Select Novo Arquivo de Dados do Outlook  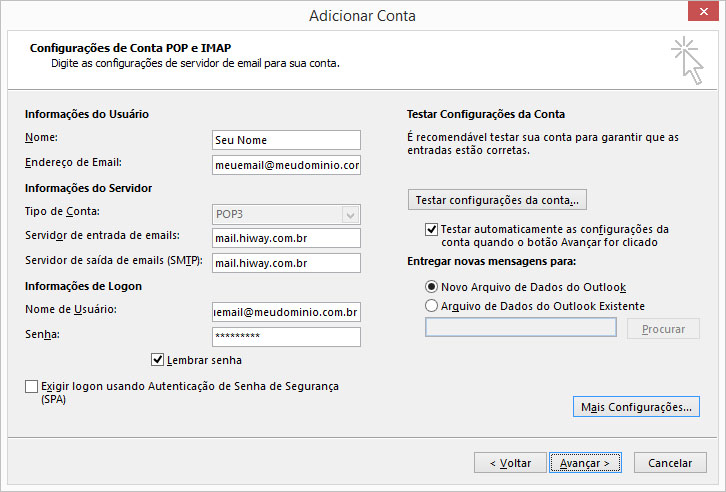coord(432,287)
